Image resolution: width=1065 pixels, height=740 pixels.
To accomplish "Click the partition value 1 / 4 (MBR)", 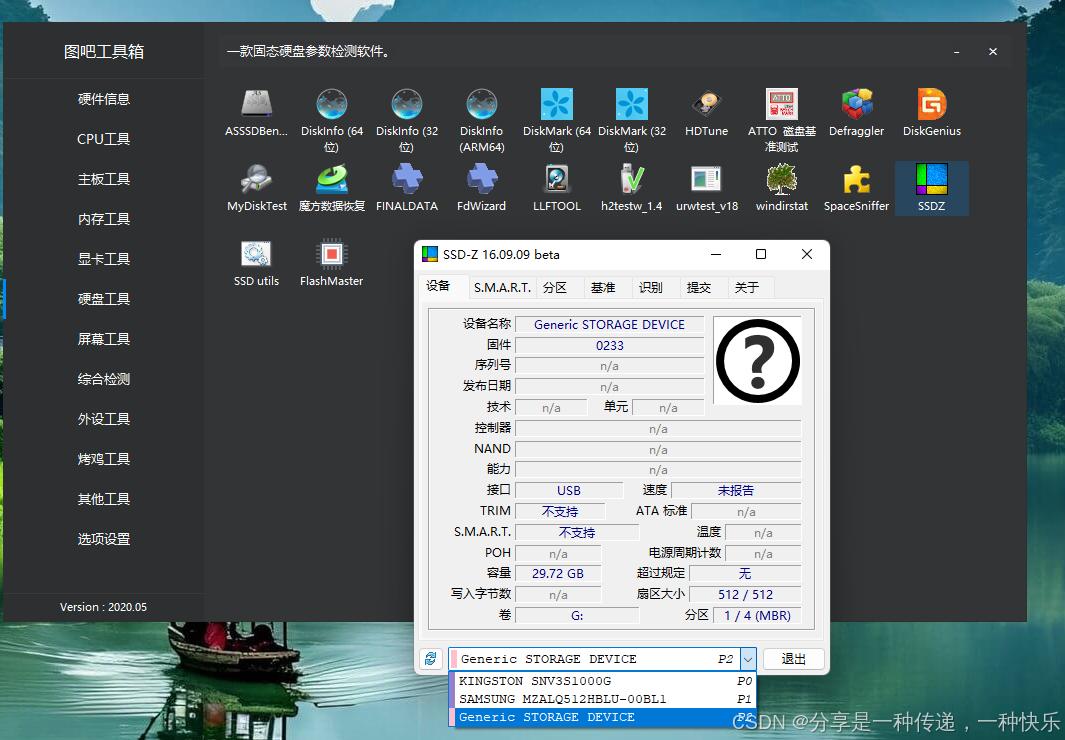I will (757, 616).
